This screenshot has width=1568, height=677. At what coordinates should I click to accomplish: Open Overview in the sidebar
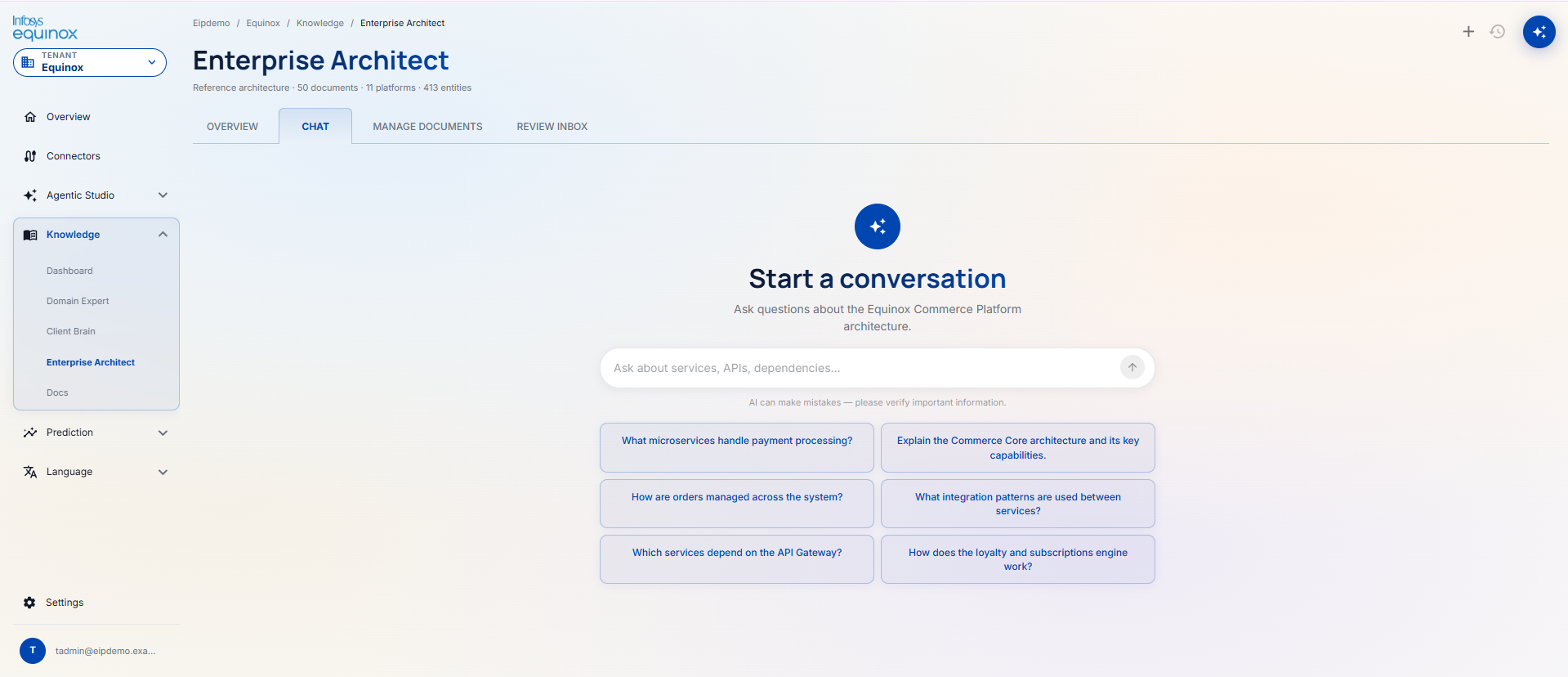69,117
